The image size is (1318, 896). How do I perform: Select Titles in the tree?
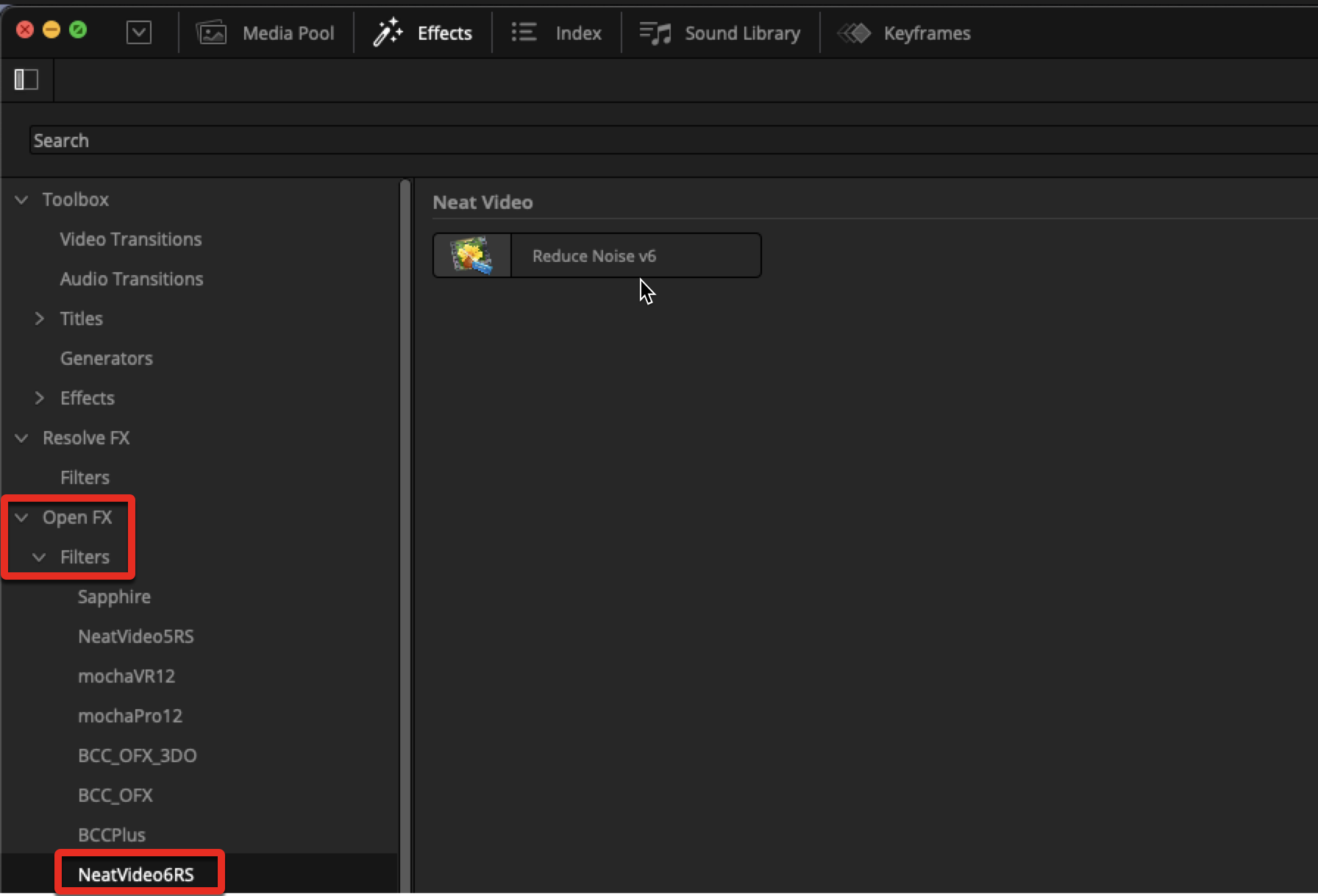(82, 319)
